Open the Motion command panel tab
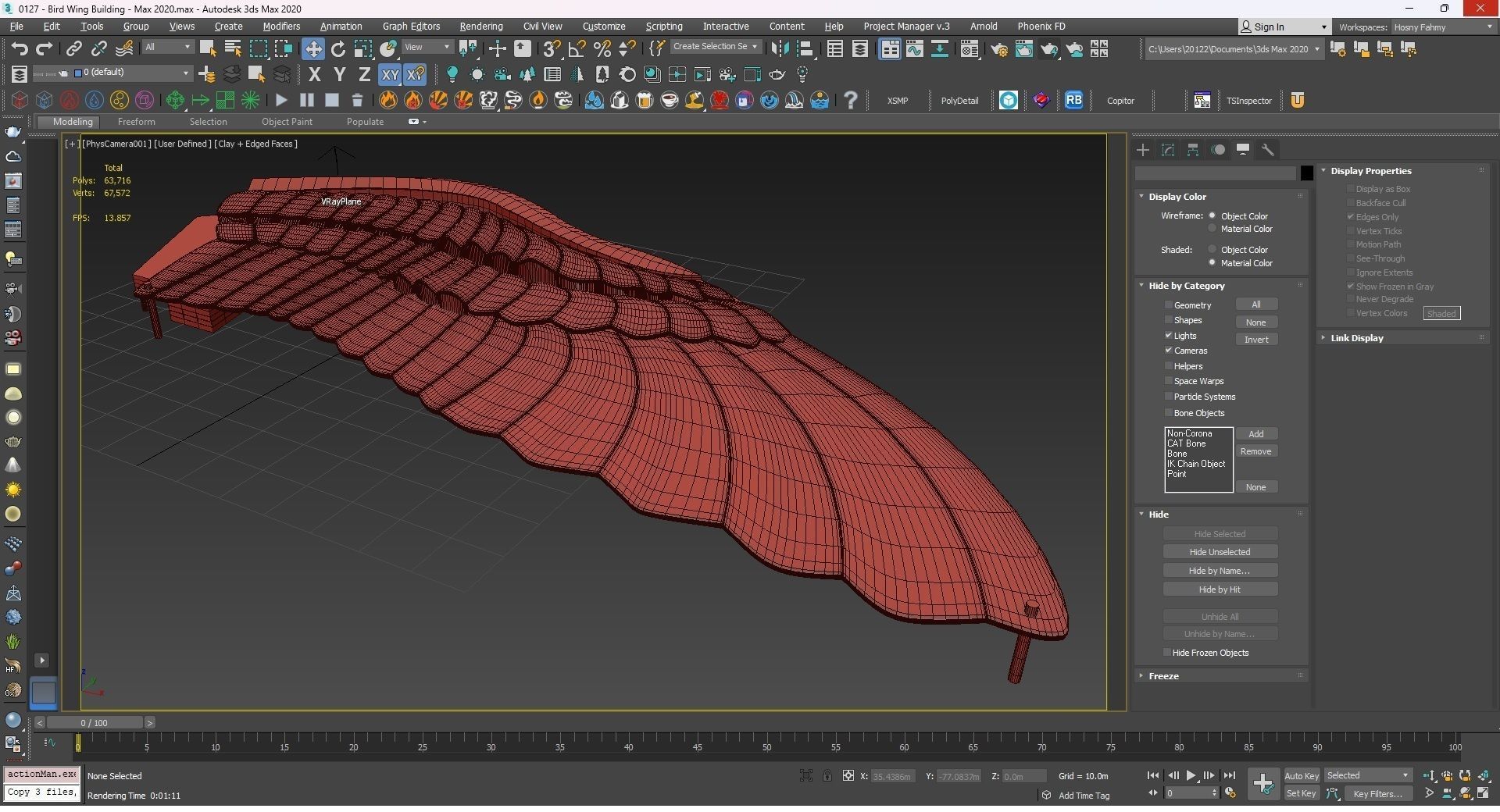This screenshot has height=812, width=1500. pyautogui.click(x=1218, y=150)
